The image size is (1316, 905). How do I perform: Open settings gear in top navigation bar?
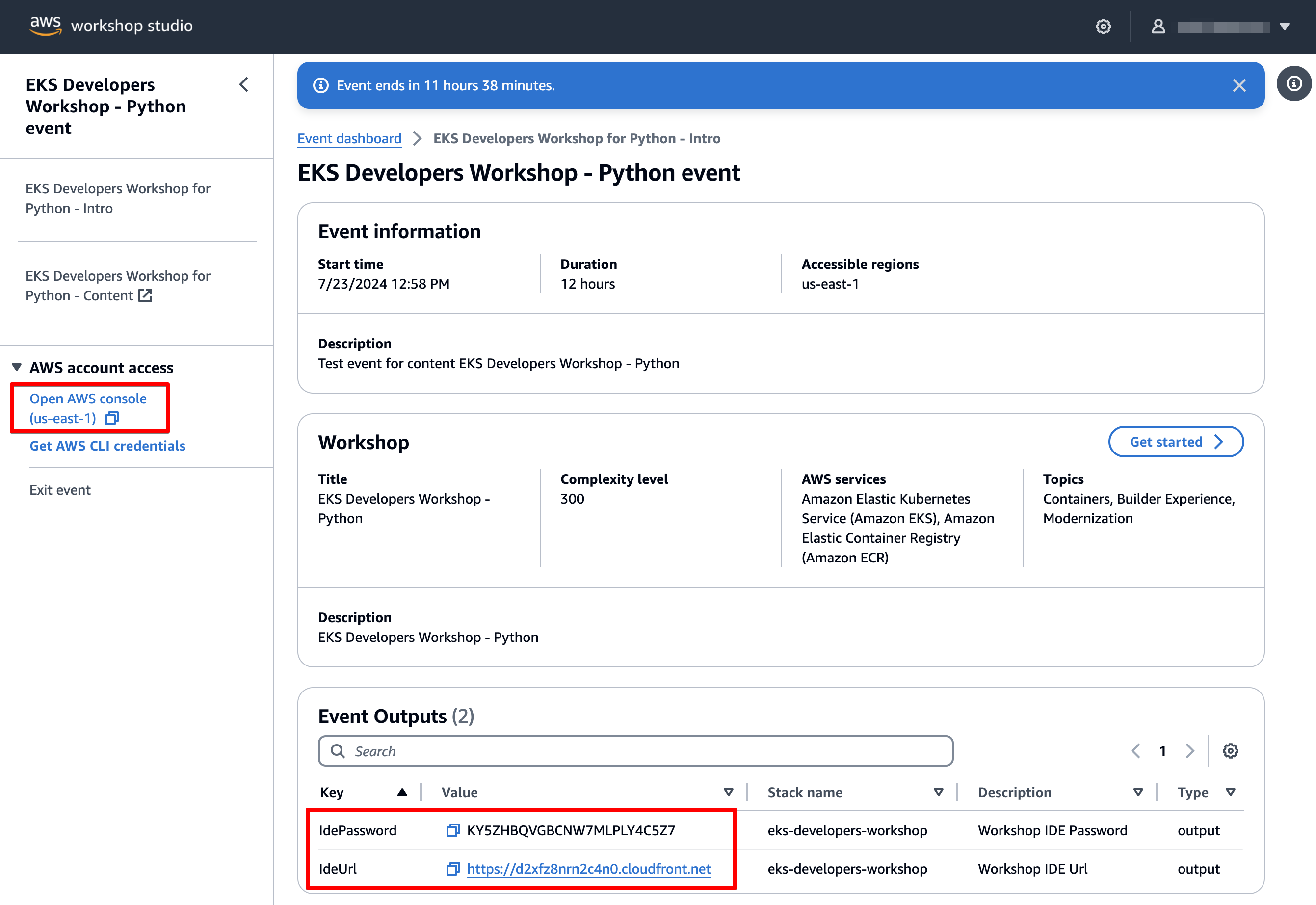pos(1103,27)
